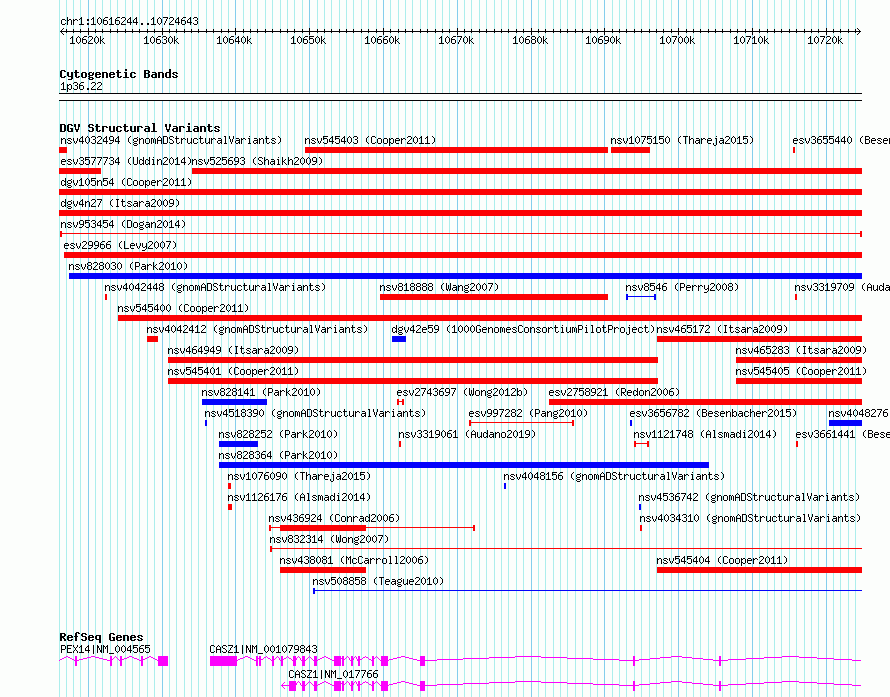Click the nsv545400 (Cooper2011) label
Image resolution: width=890 pixels, height=697 pixels.
coord(183,308)
